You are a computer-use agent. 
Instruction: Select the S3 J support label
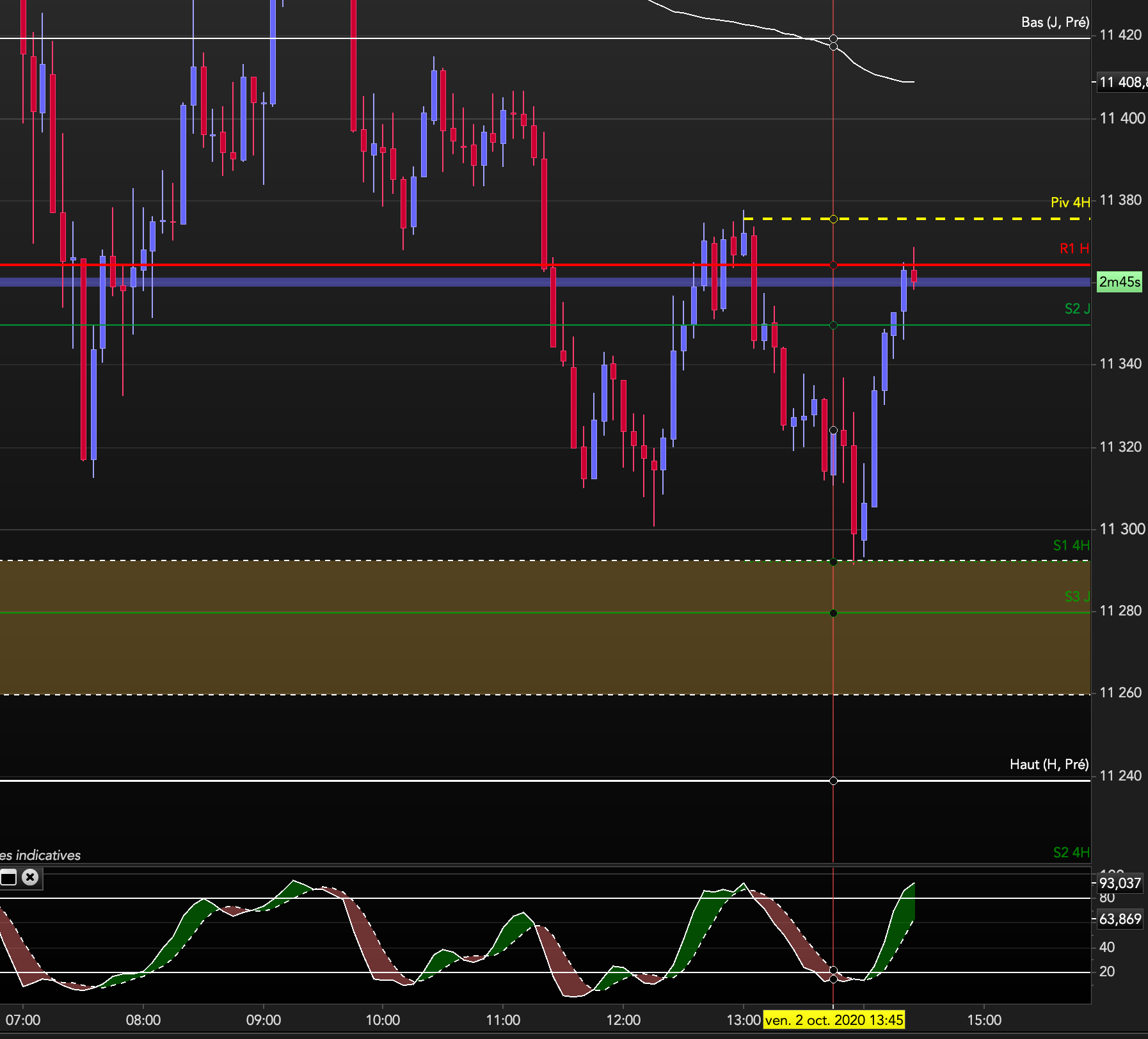[x=1077, y=596]
